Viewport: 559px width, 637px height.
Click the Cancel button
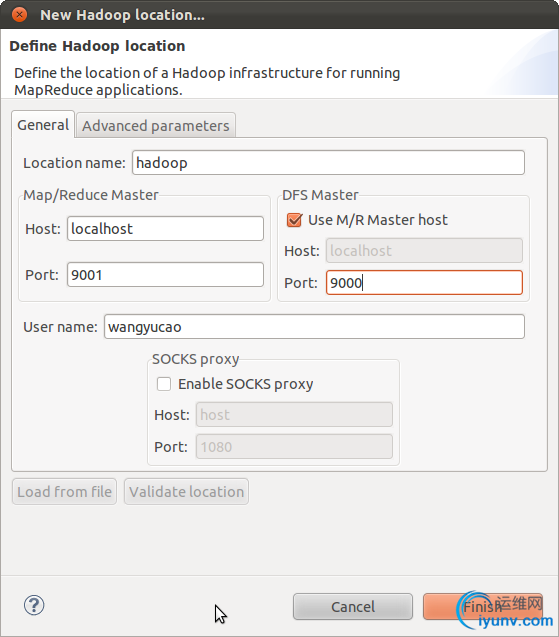tap(353, 607)
